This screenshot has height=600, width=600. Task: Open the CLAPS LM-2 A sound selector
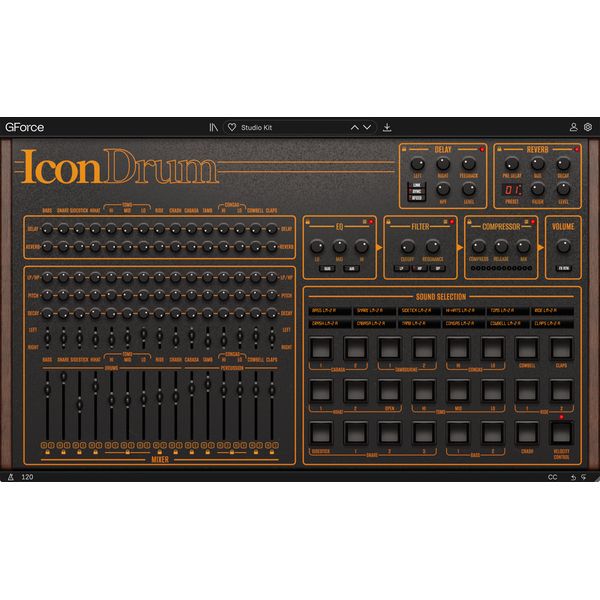click(552, 324)
